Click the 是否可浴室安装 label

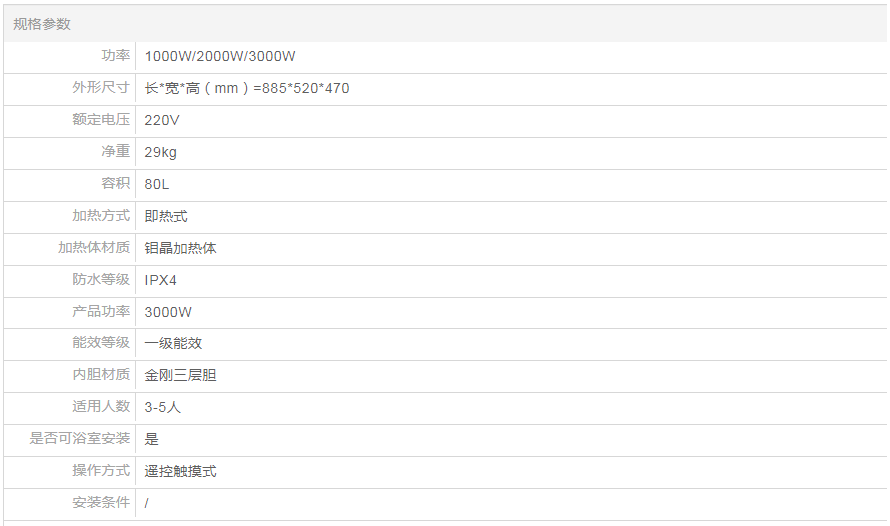(80, 439)
